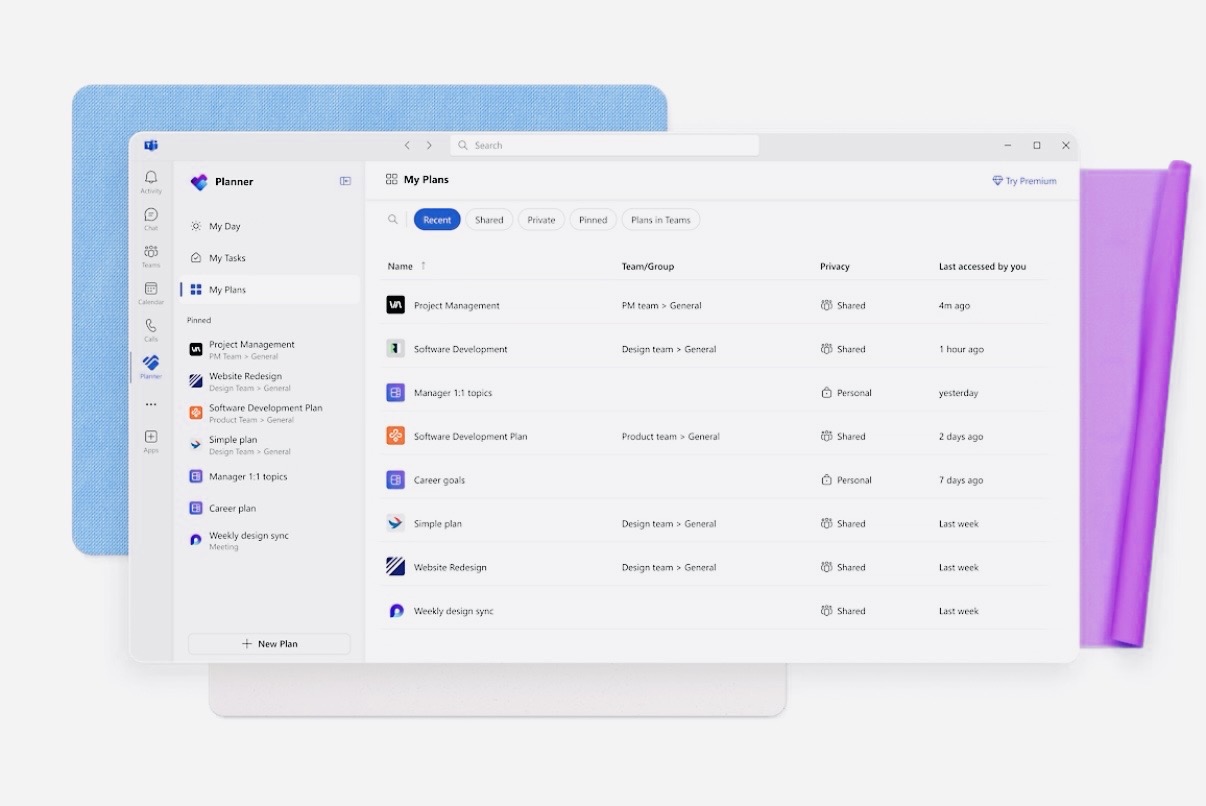Click the Software Development plan icon in table
This screenshot has width=1206, height=806.
tap(395, 349)
